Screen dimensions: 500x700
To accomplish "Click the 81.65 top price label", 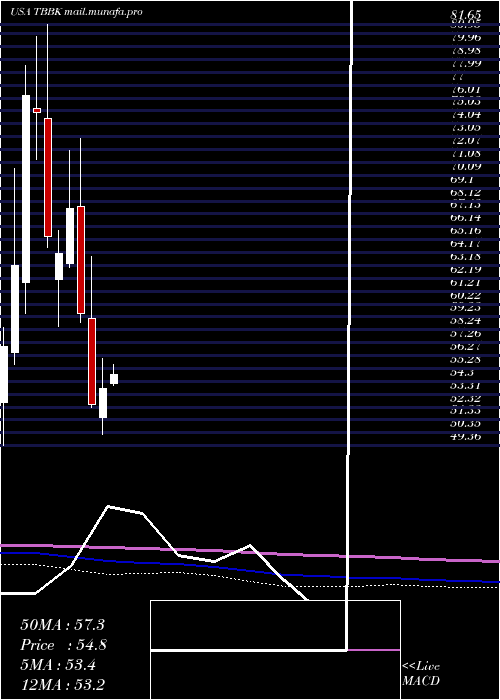I will pyautogui.click(x=466, y=16).
